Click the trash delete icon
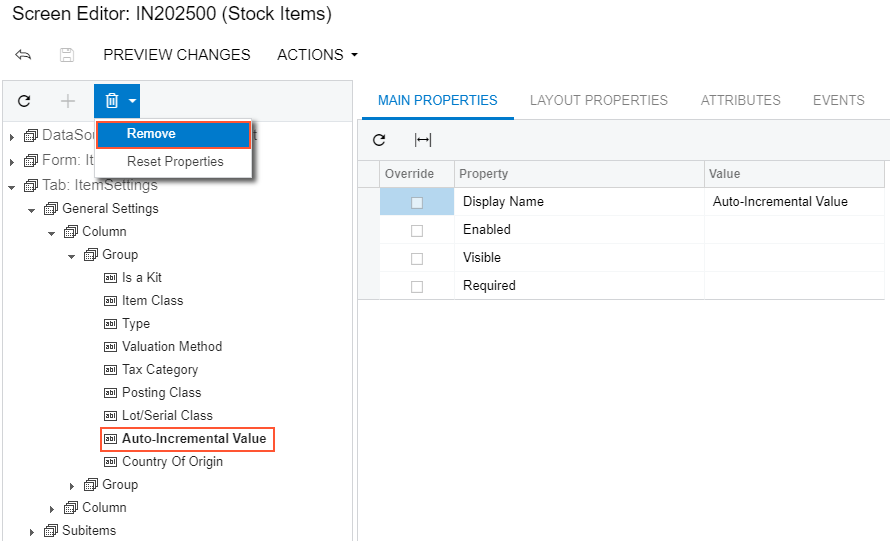The height and width of the screenshot is (541, 890). click(111, 101)
